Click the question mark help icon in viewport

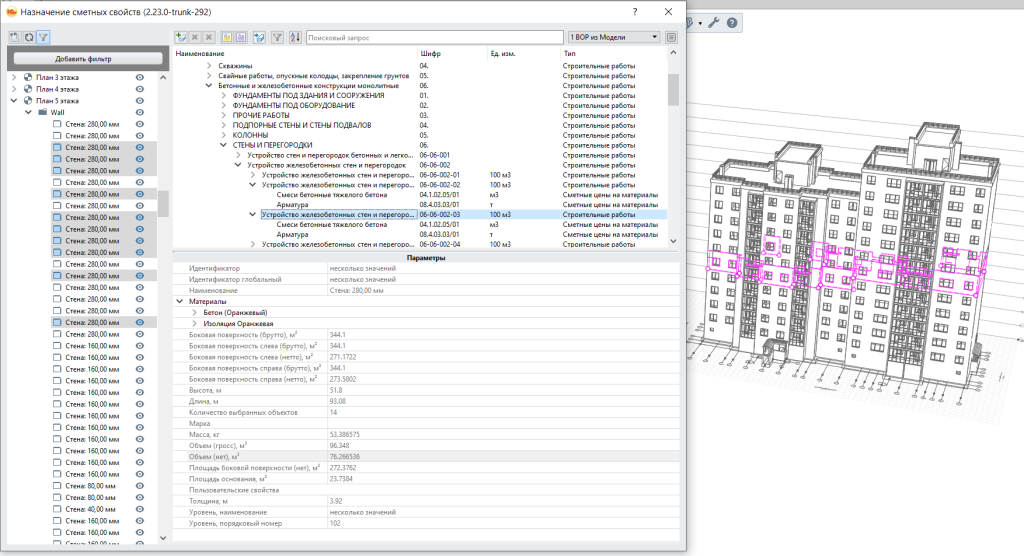tap(732, 22)
